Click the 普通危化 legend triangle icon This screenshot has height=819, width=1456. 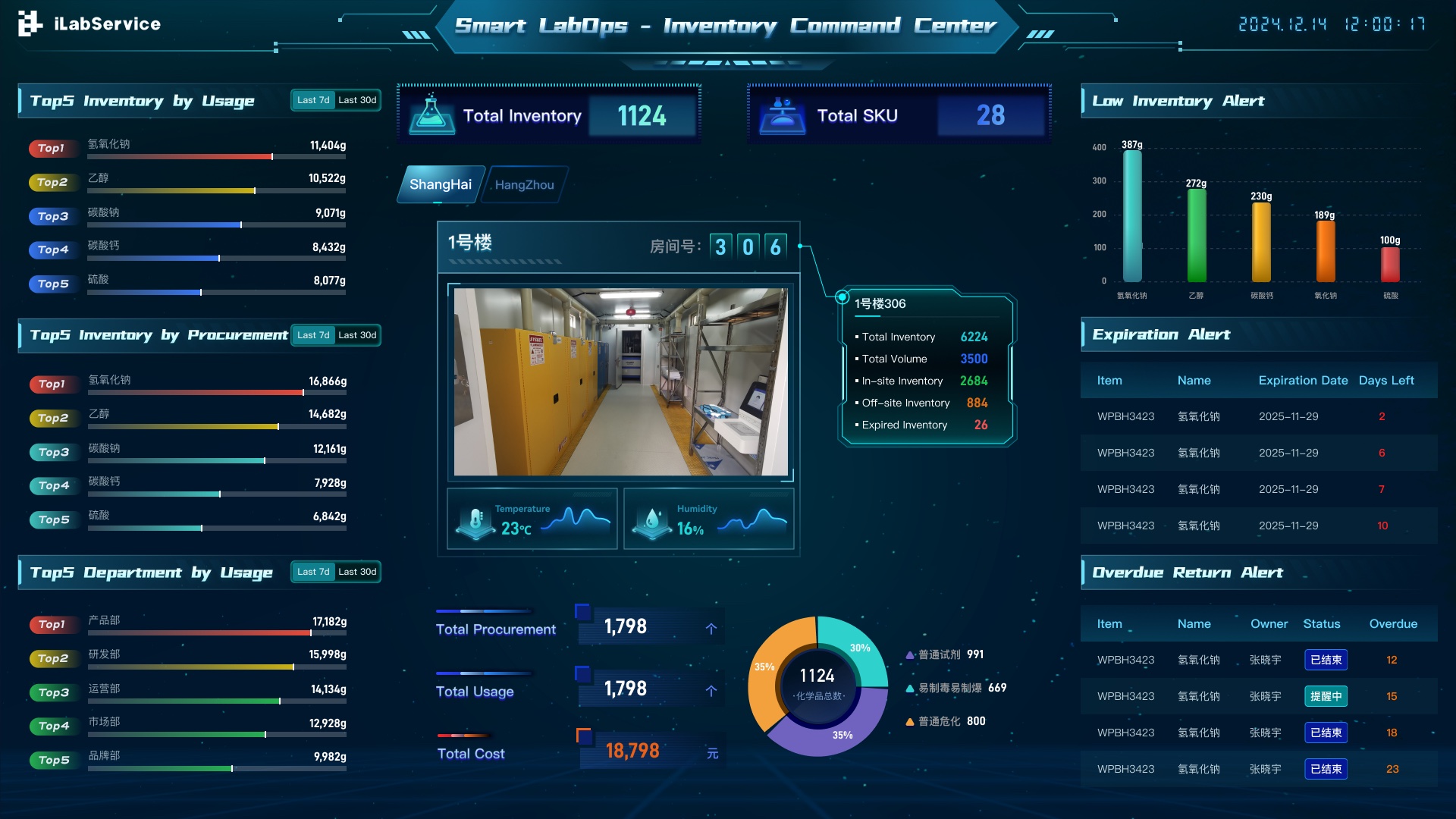pyautogui.click(x=910, y=722)
